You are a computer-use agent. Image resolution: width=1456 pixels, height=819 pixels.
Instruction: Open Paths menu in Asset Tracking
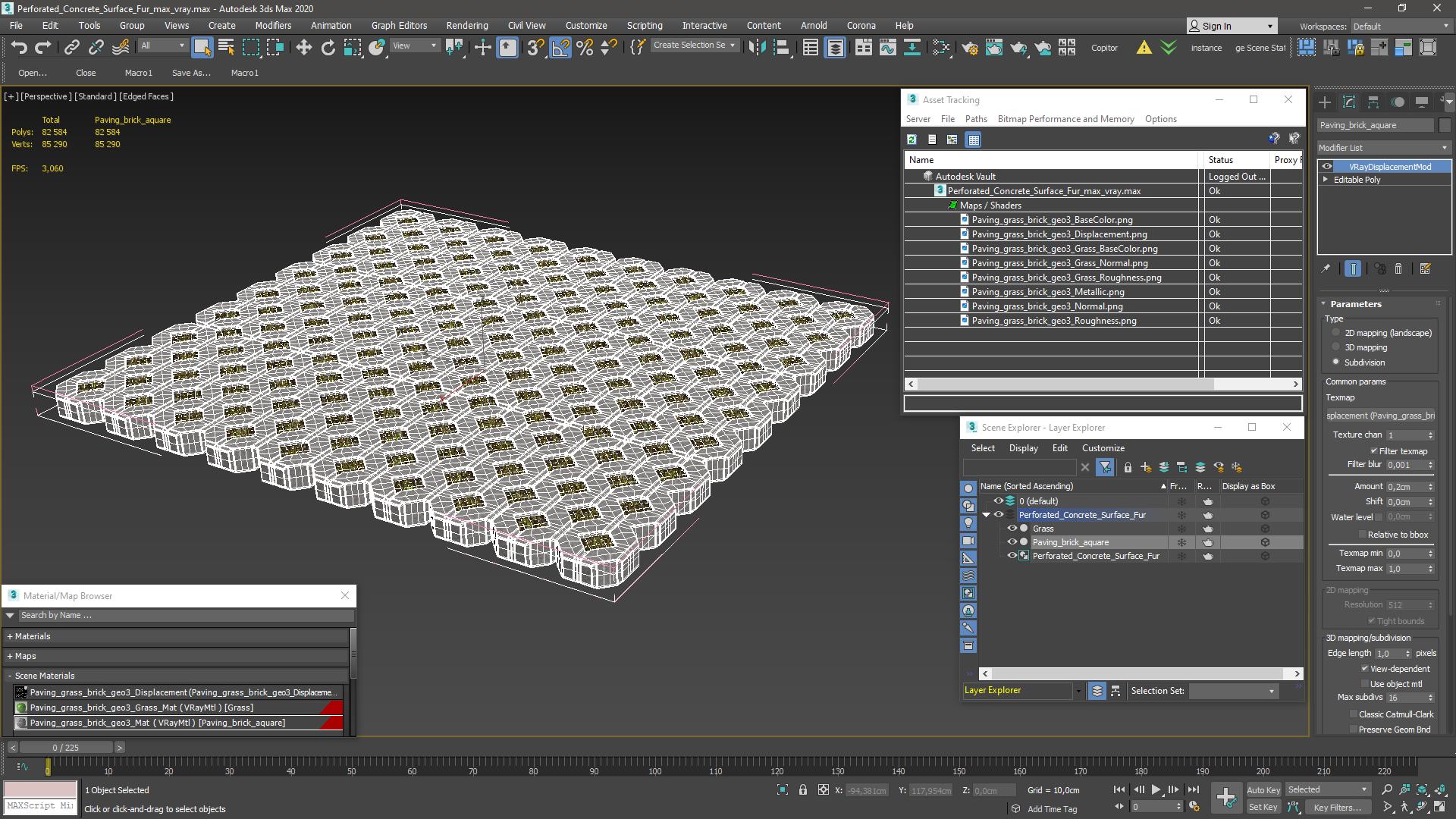(x=976, y=119)
